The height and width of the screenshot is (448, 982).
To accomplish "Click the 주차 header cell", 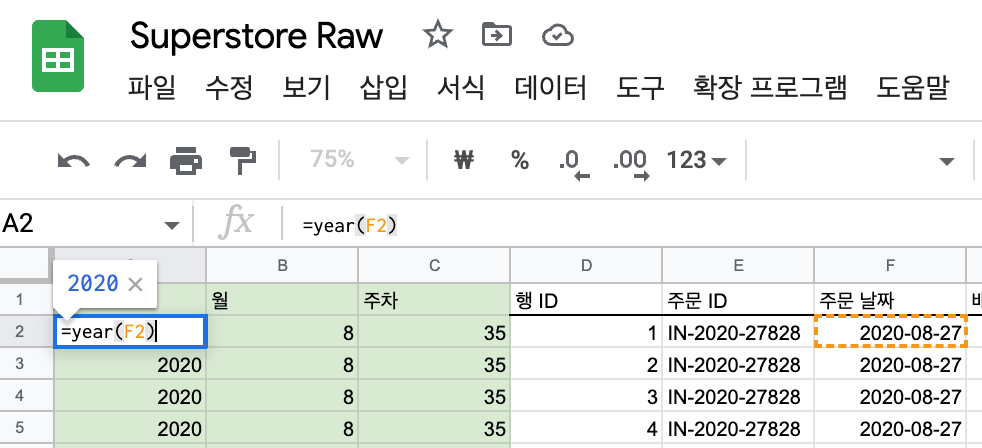I will pyautogui.click(x=435, y=300).
